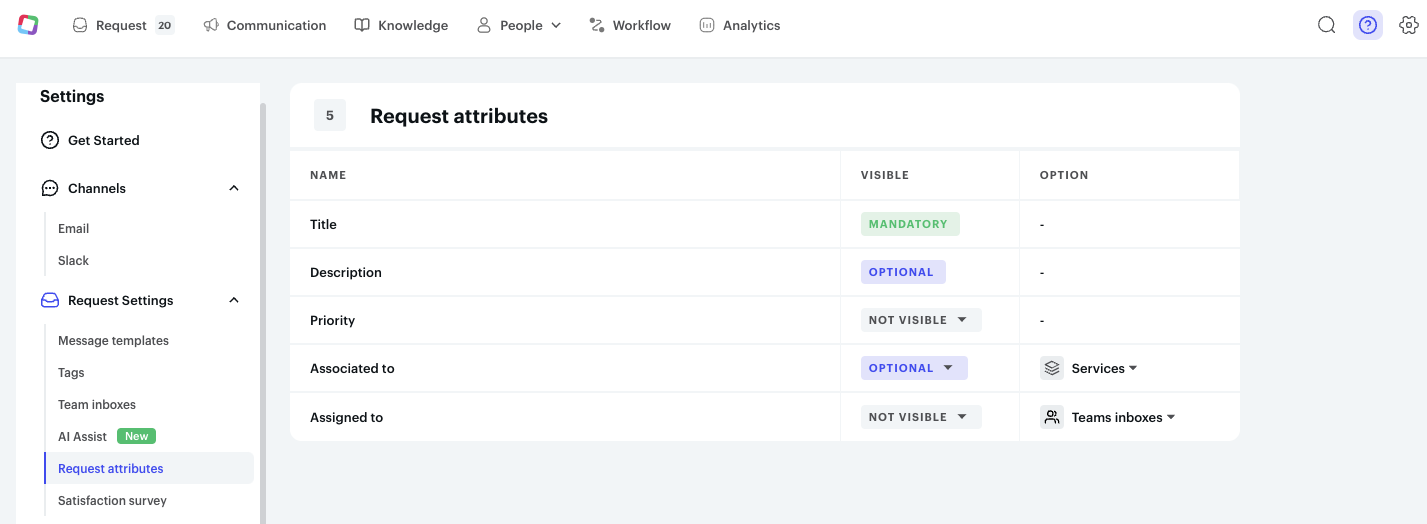Open Priority NOT VISIBLE visibility dropdown

click(921, 320)
